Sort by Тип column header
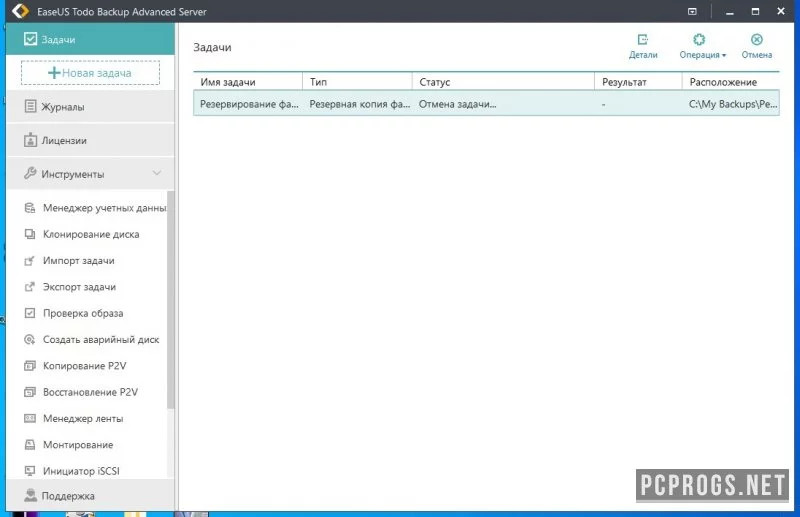Viewport: 800px width, 517px height. 357,82
